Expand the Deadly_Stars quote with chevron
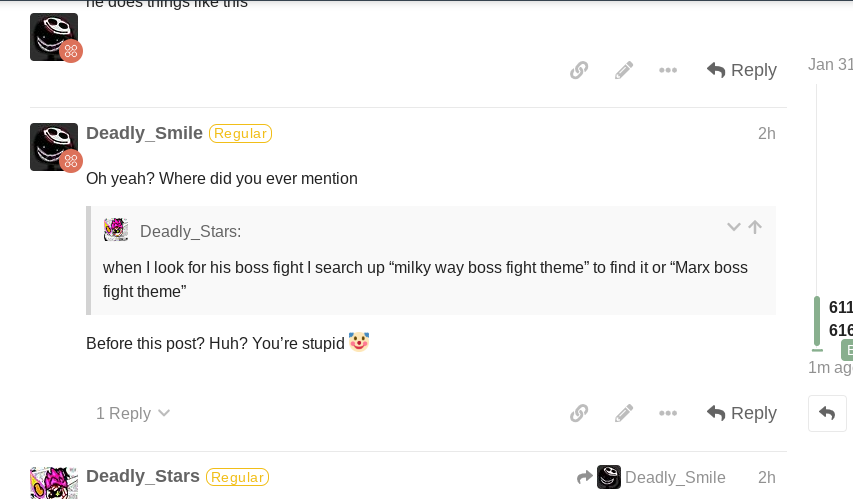This screenshot has width=853, height=499. pyautogui.click(x=734, y=227)
